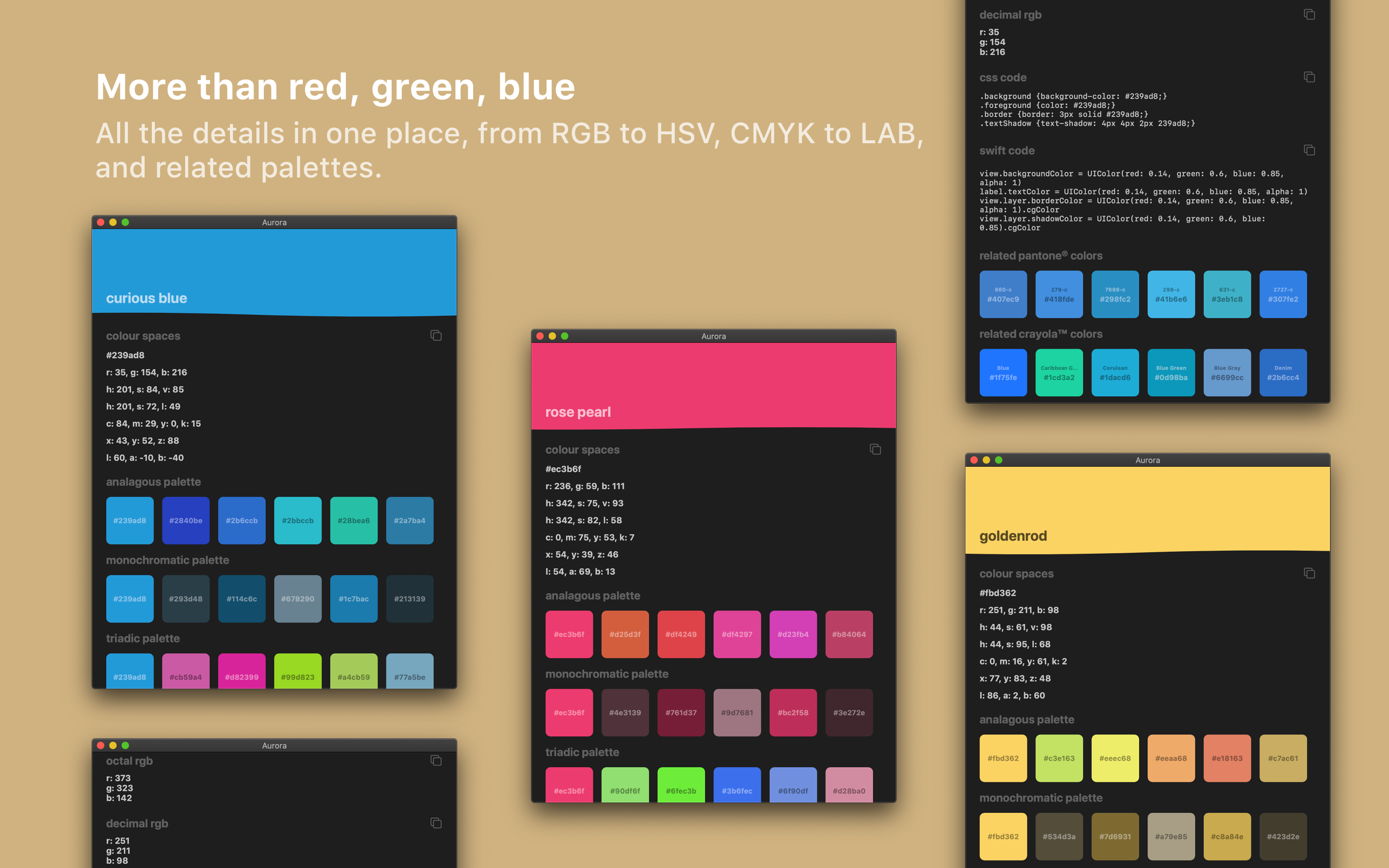This screenshot has height=868, width=1389.
Task: Copy the octal rgb values
Action: (x=436, y=760)
